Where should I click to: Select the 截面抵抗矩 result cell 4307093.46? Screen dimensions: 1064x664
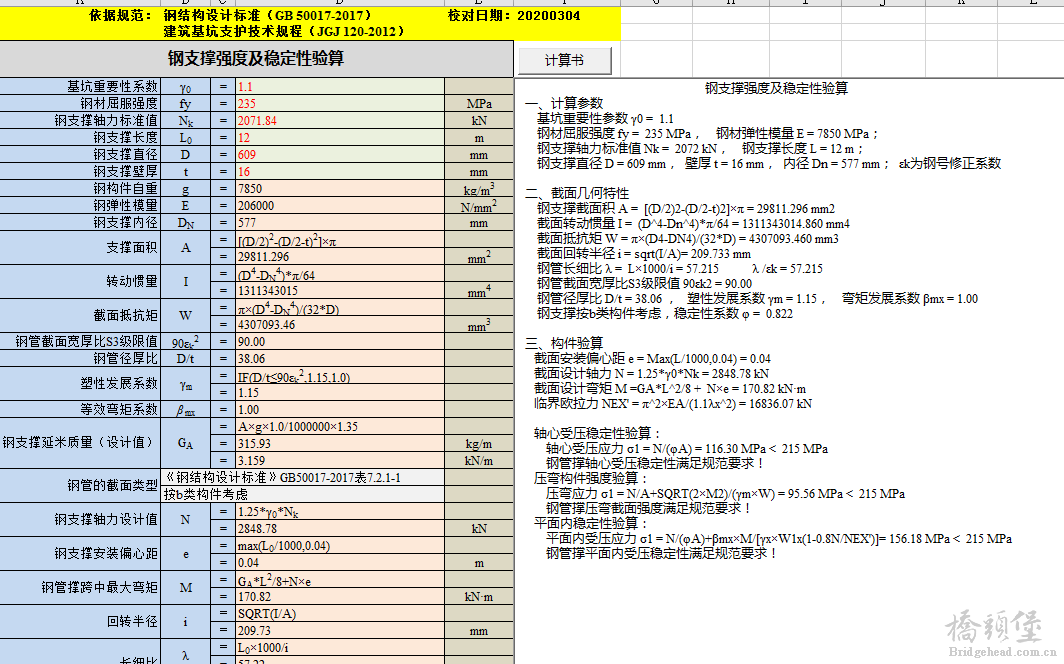340,325
